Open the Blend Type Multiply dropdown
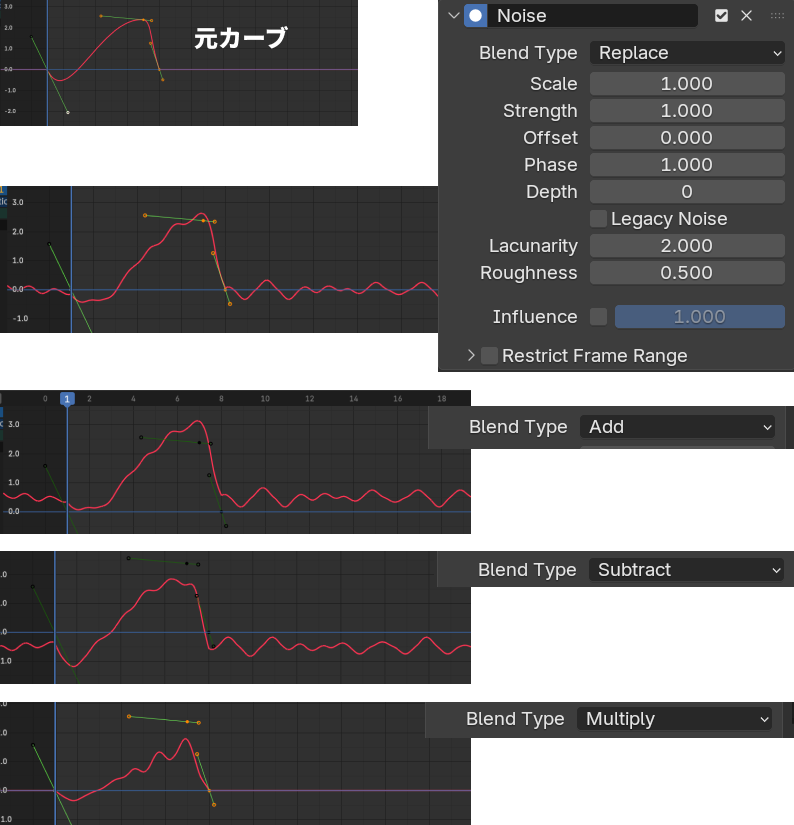Screen dimensions: 794x825 pyautogui.click(x=675, y=718)
